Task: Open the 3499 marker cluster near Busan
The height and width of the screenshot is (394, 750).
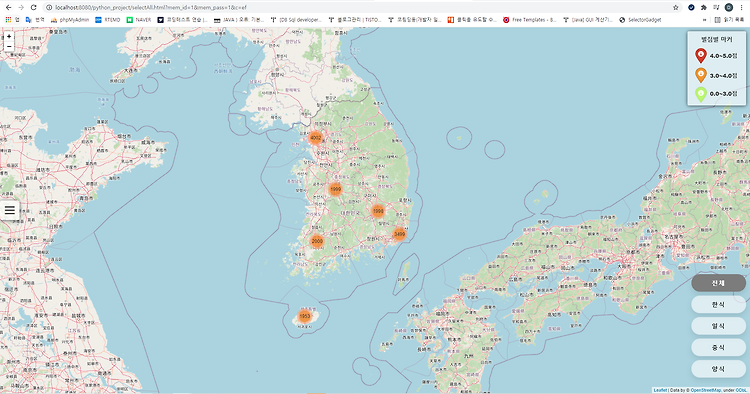Action: (x=399, y=234)
